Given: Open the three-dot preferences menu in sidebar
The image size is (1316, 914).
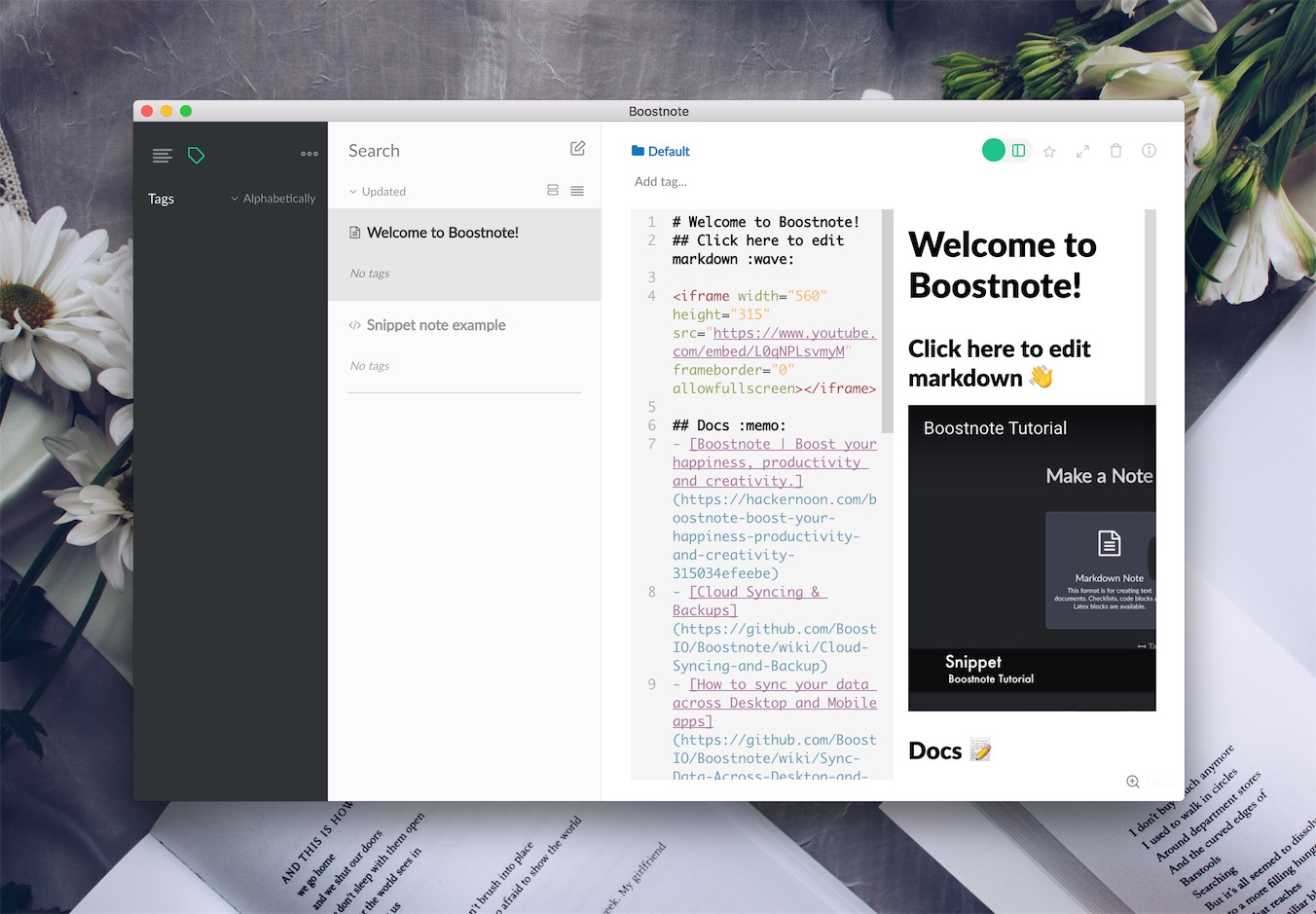Looking at the screenshot, I should [x=310, y=154].
